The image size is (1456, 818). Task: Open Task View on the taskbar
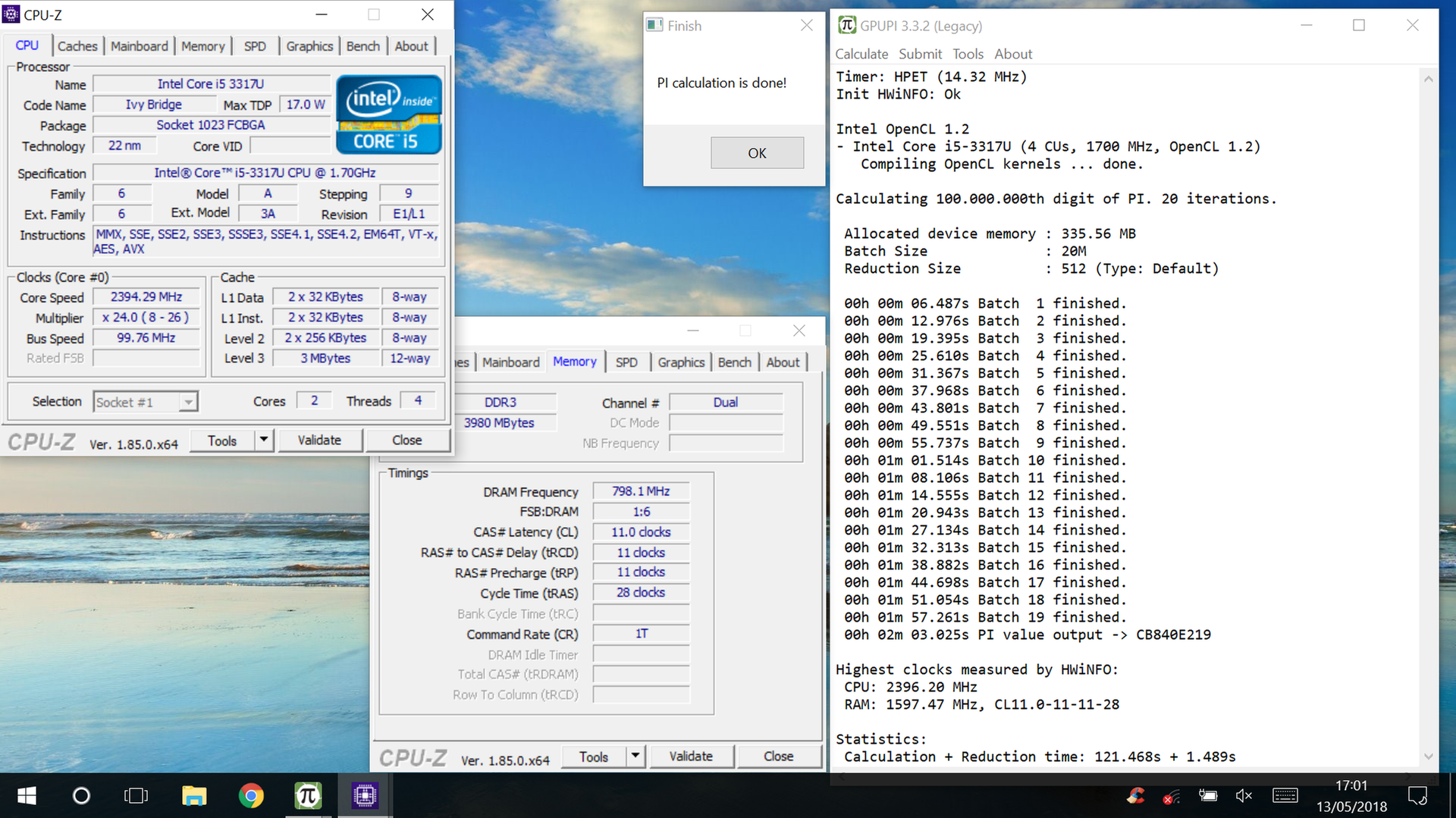tap(136, 795)
